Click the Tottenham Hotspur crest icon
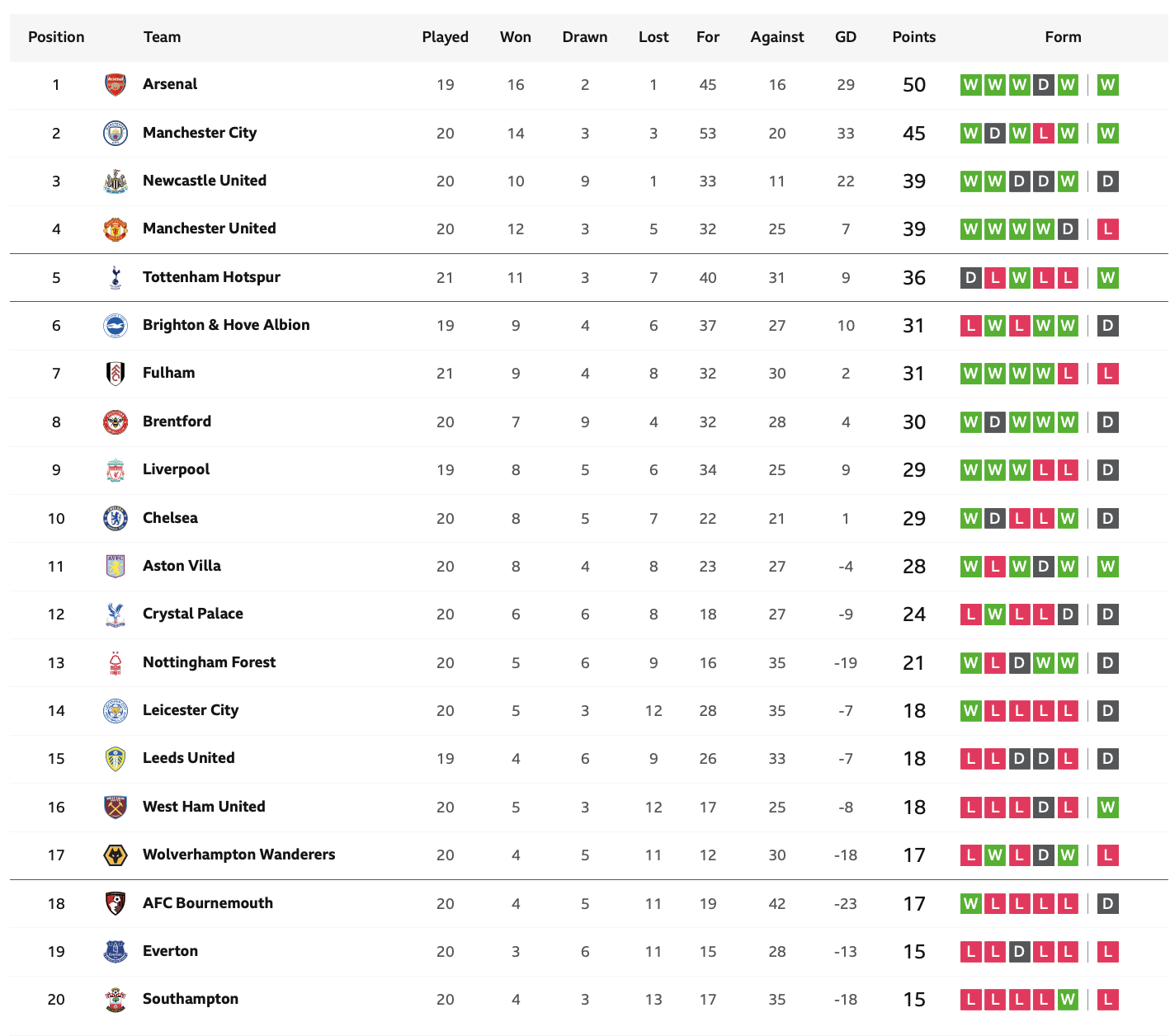Viewport: 1170px width, 1036px height. (116, 277)
